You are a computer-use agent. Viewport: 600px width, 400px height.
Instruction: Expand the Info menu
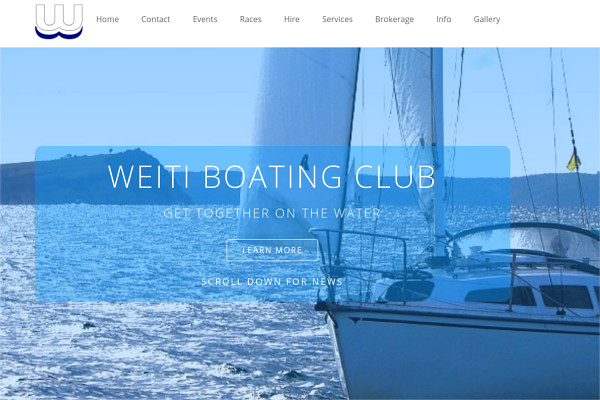[443, 19]
